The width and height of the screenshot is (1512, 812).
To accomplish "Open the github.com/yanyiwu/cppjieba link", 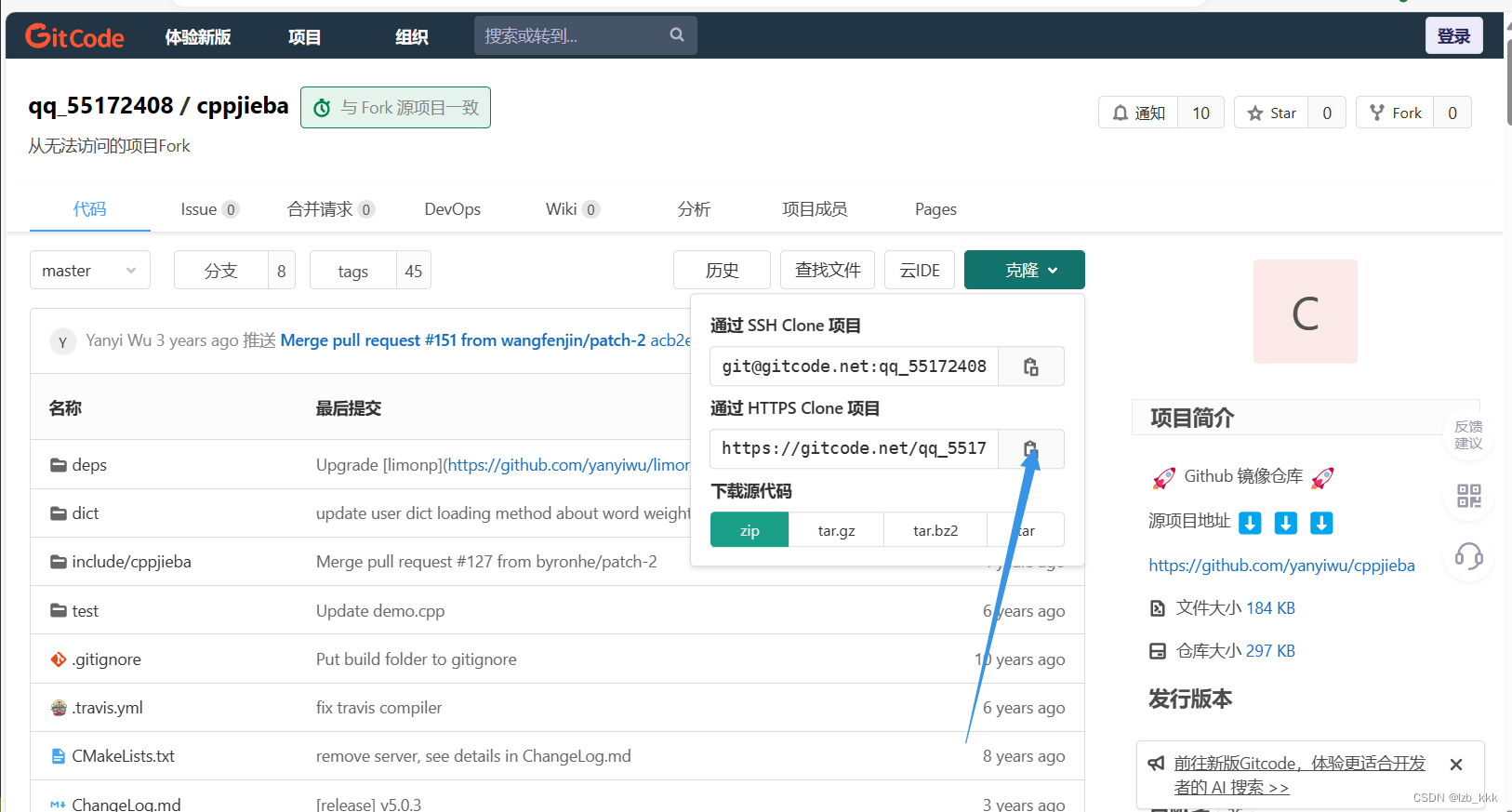I will [1281, 566].
